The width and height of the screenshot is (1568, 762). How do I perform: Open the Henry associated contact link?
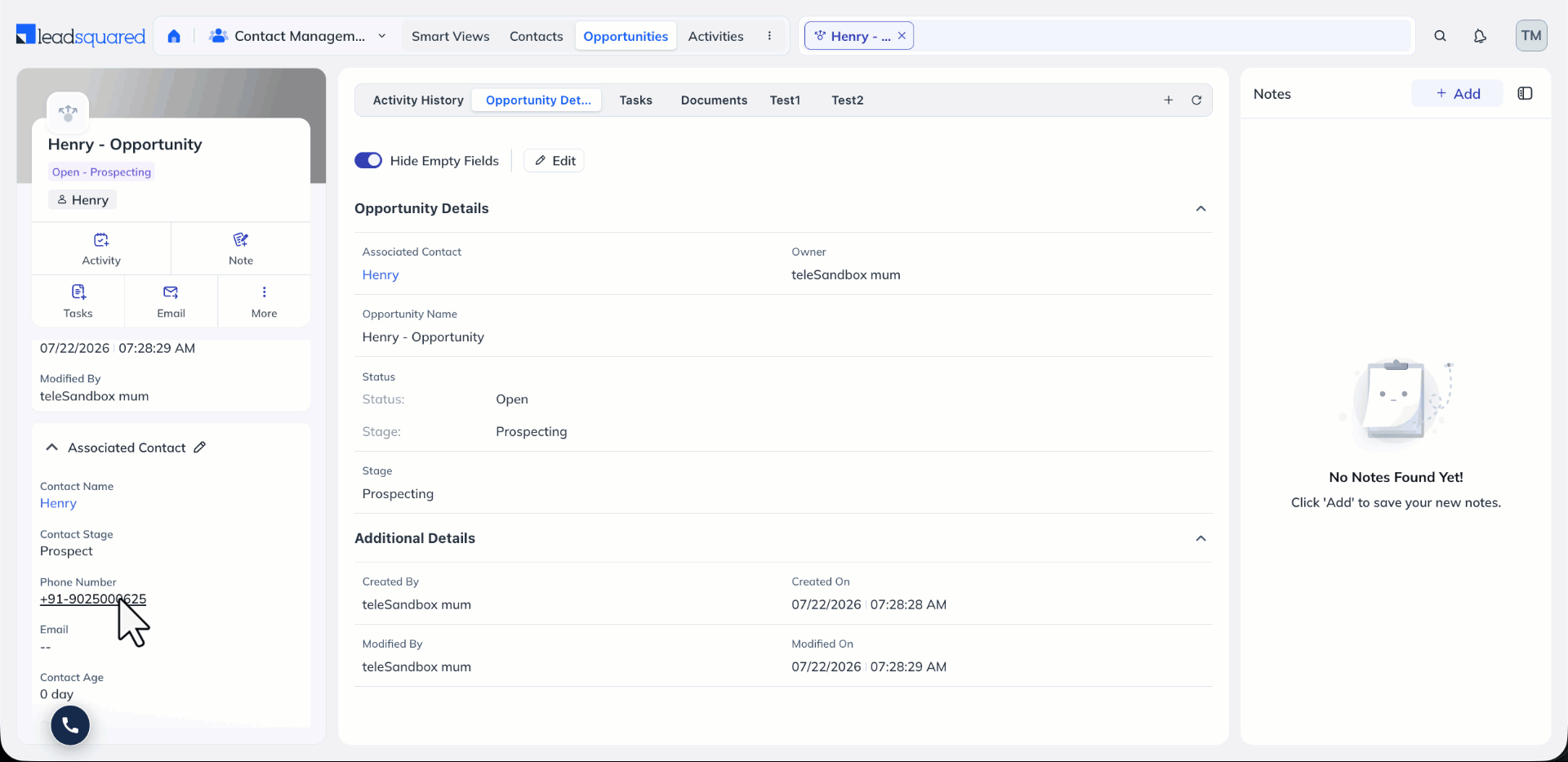pos(381,275)
